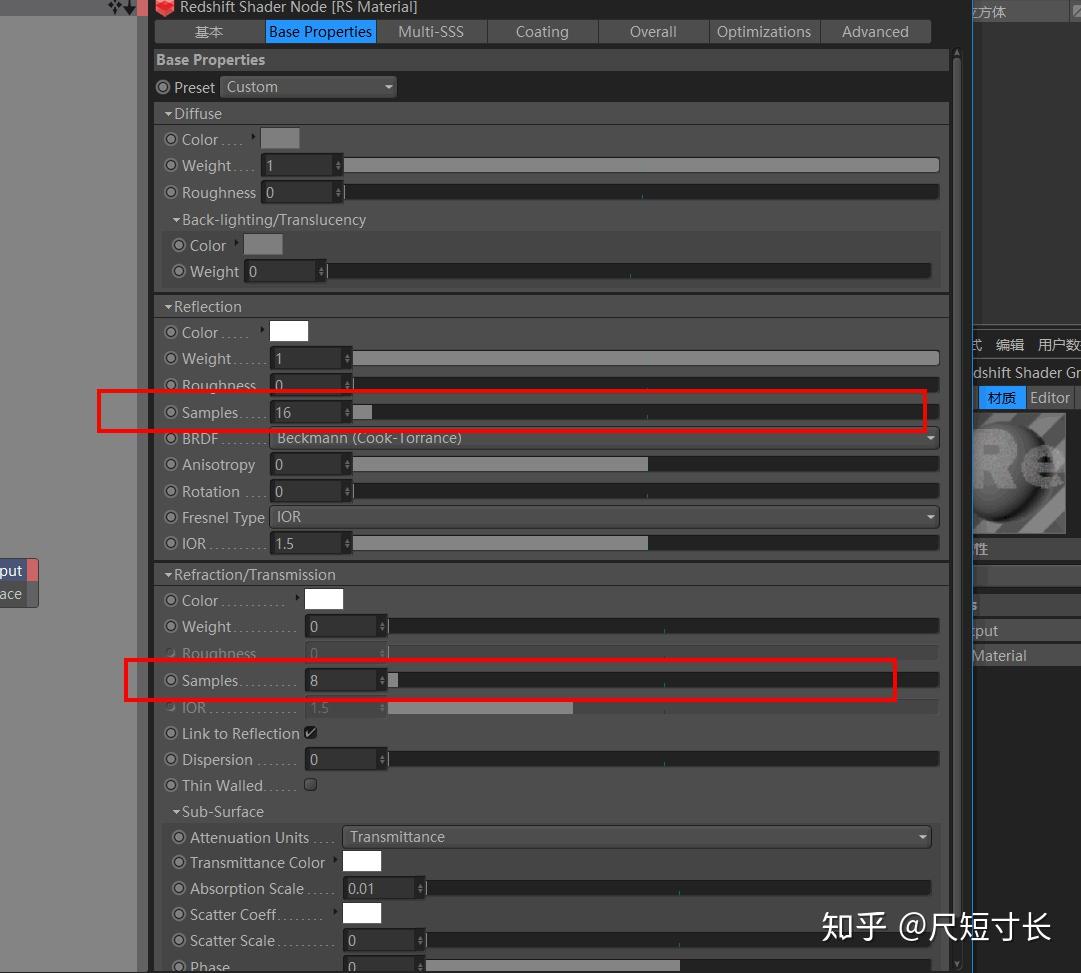The width and height of the screenshot is (1081, 973).
Task: Click the Editor button beside 材质
Action: coord(1050,397)
